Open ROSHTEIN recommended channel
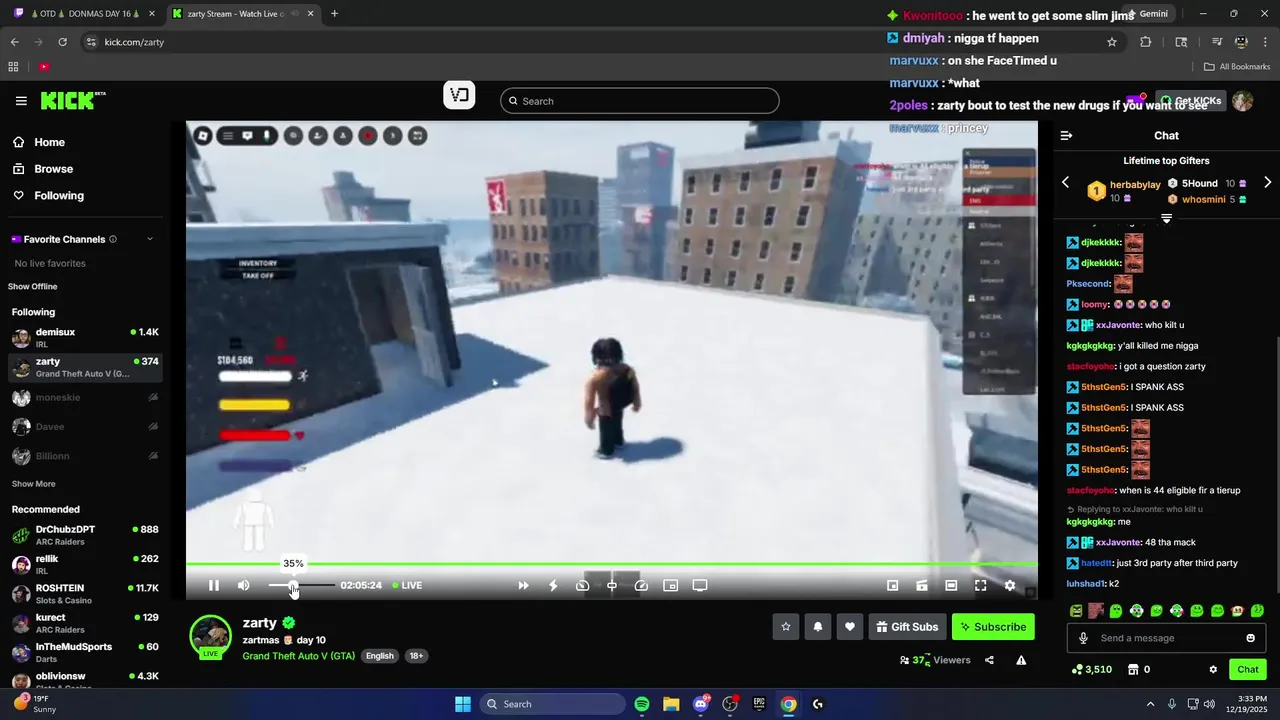The width and height of the screenshot is (1280, 720). 85,594
